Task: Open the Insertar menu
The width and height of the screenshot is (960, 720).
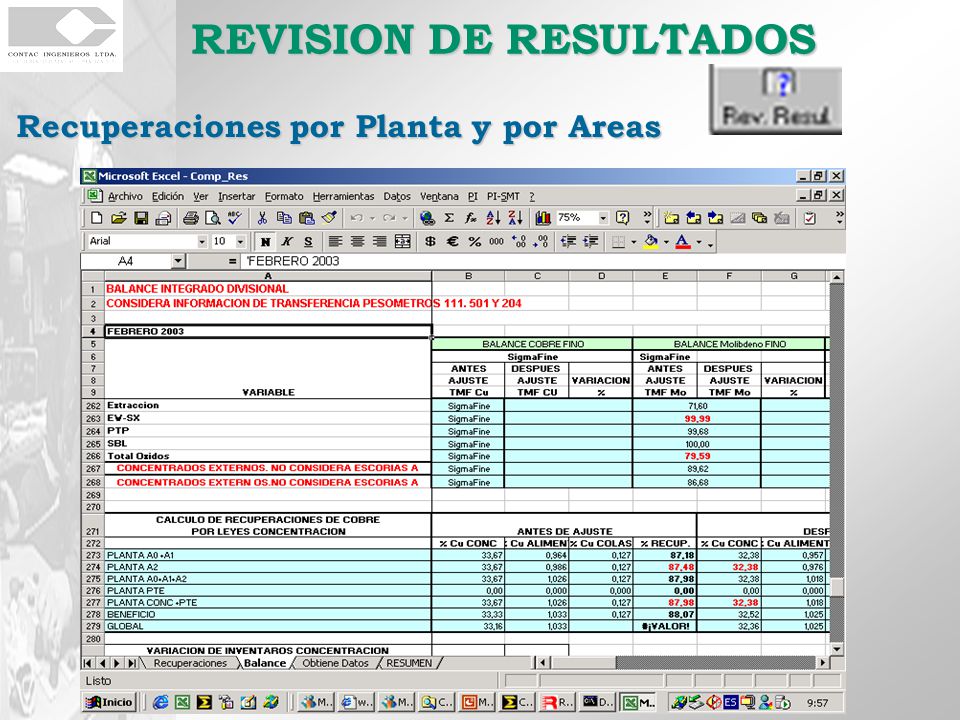Action: (x=236, y=197)
